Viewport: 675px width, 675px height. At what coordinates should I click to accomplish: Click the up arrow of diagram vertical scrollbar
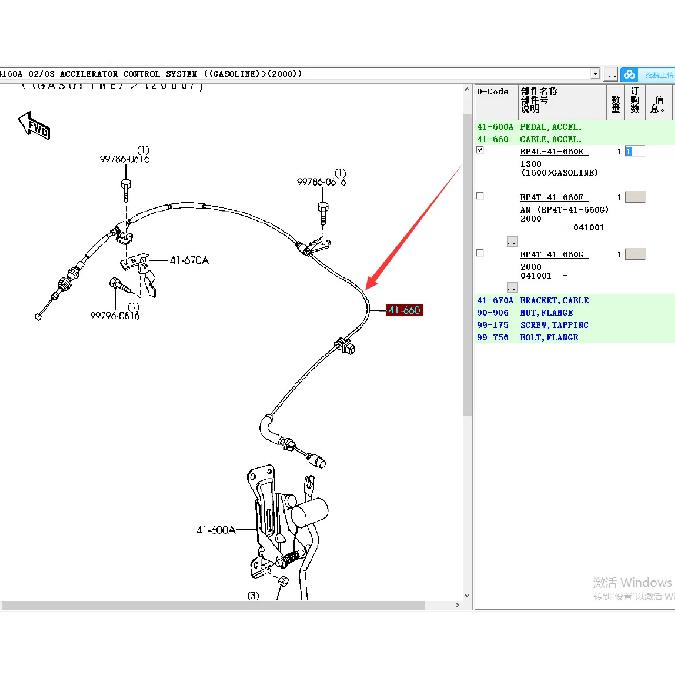click(x=467, y=90)
